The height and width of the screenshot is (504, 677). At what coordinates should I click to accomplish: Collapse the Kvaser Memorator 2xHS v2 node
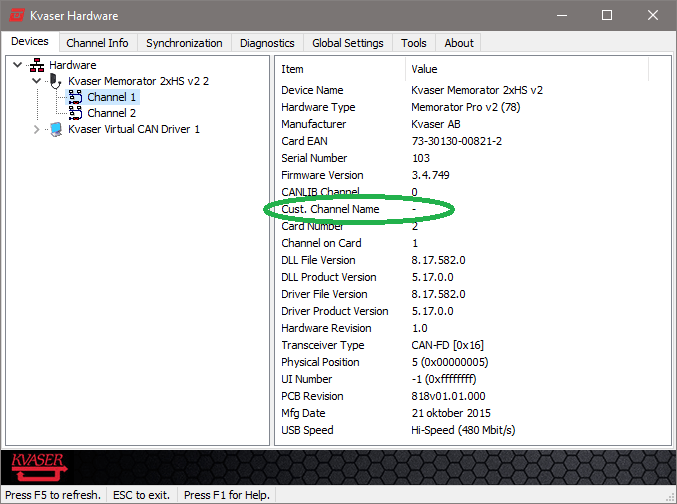click(37, 81)
